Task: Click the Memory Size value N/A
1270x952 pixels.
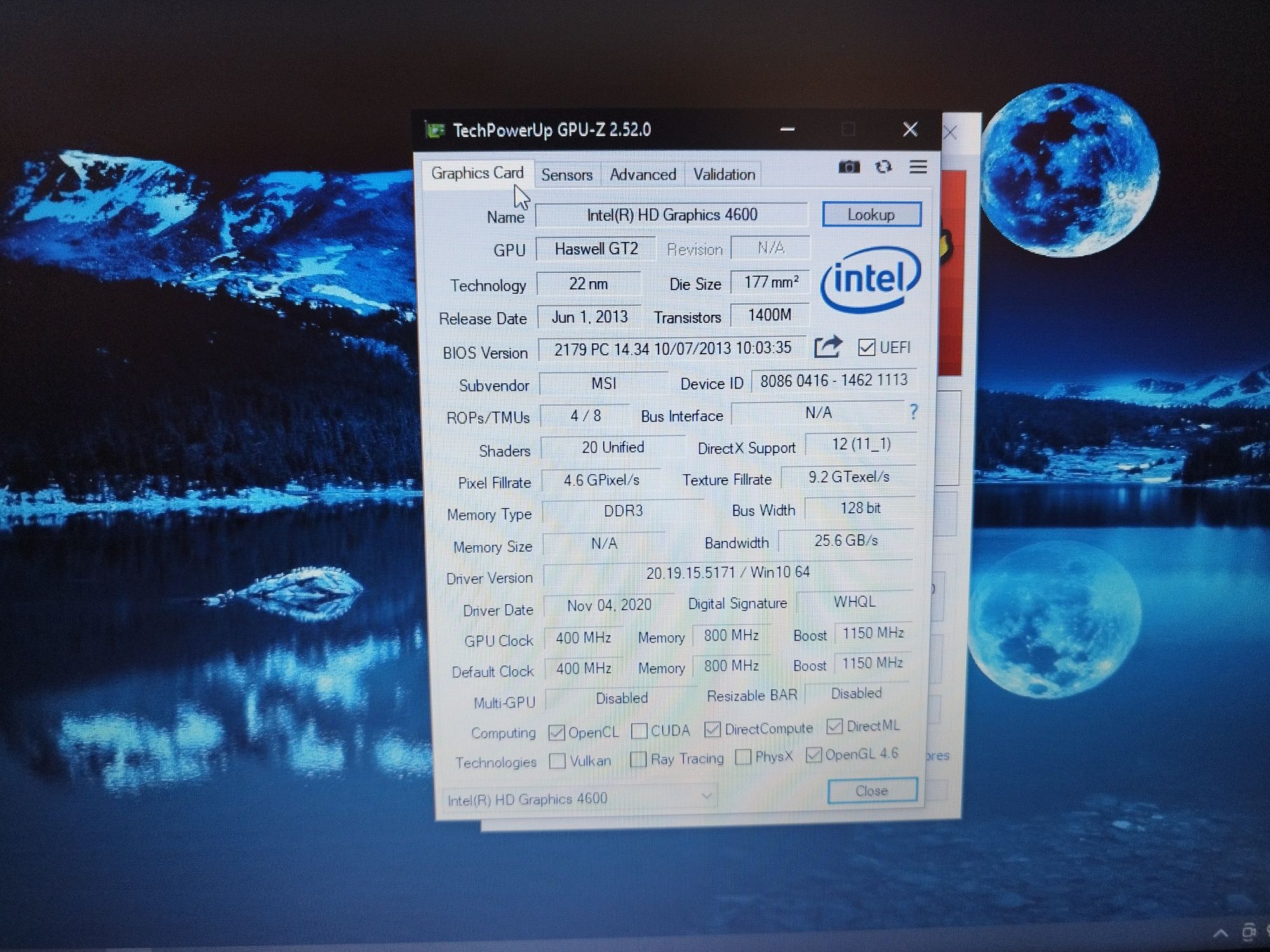Action: click(x=604, y=544)
